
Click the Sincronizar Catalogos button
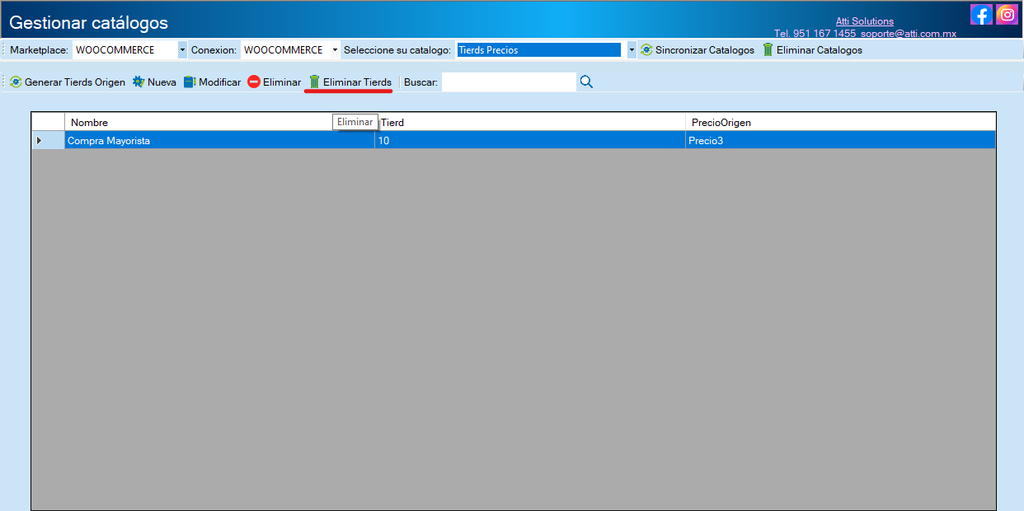coord(697,50)
